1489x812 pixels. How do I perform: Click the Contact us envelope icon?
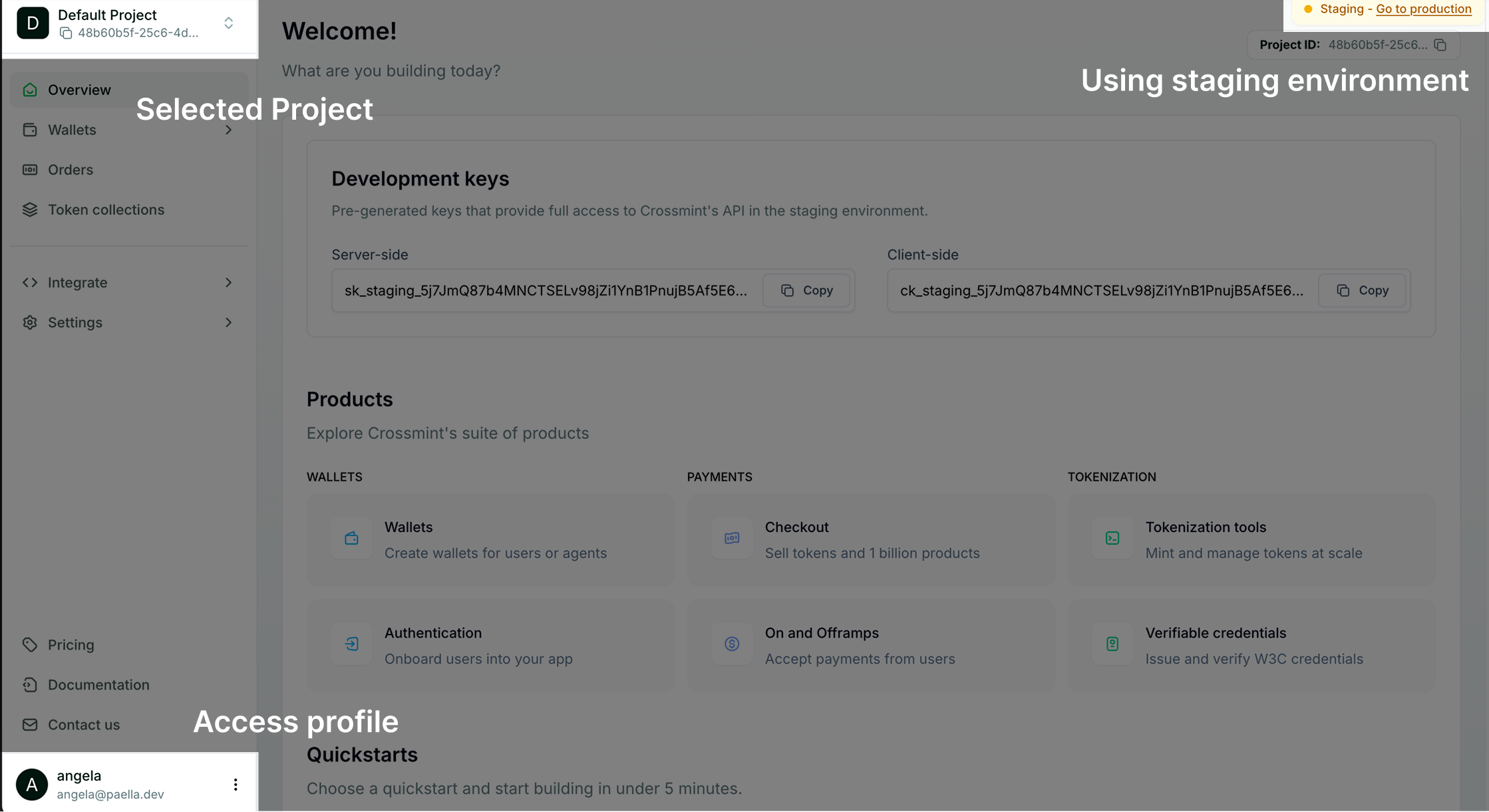point(30,725)
